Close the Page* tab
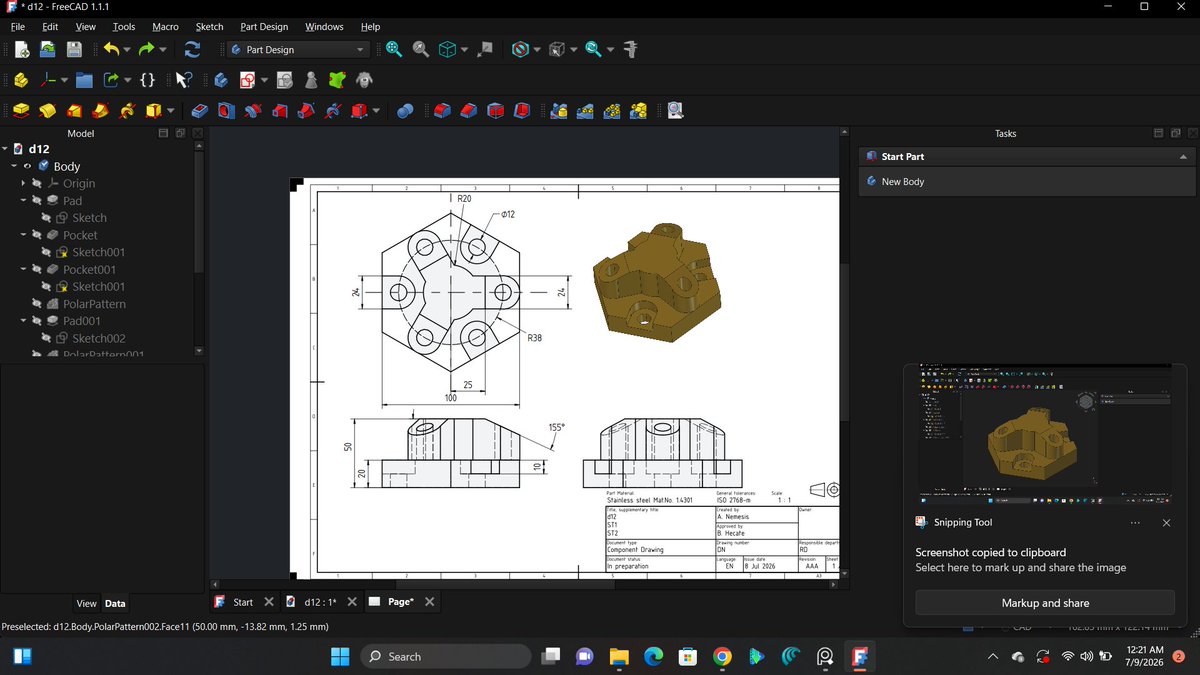 tap(429, 602)
